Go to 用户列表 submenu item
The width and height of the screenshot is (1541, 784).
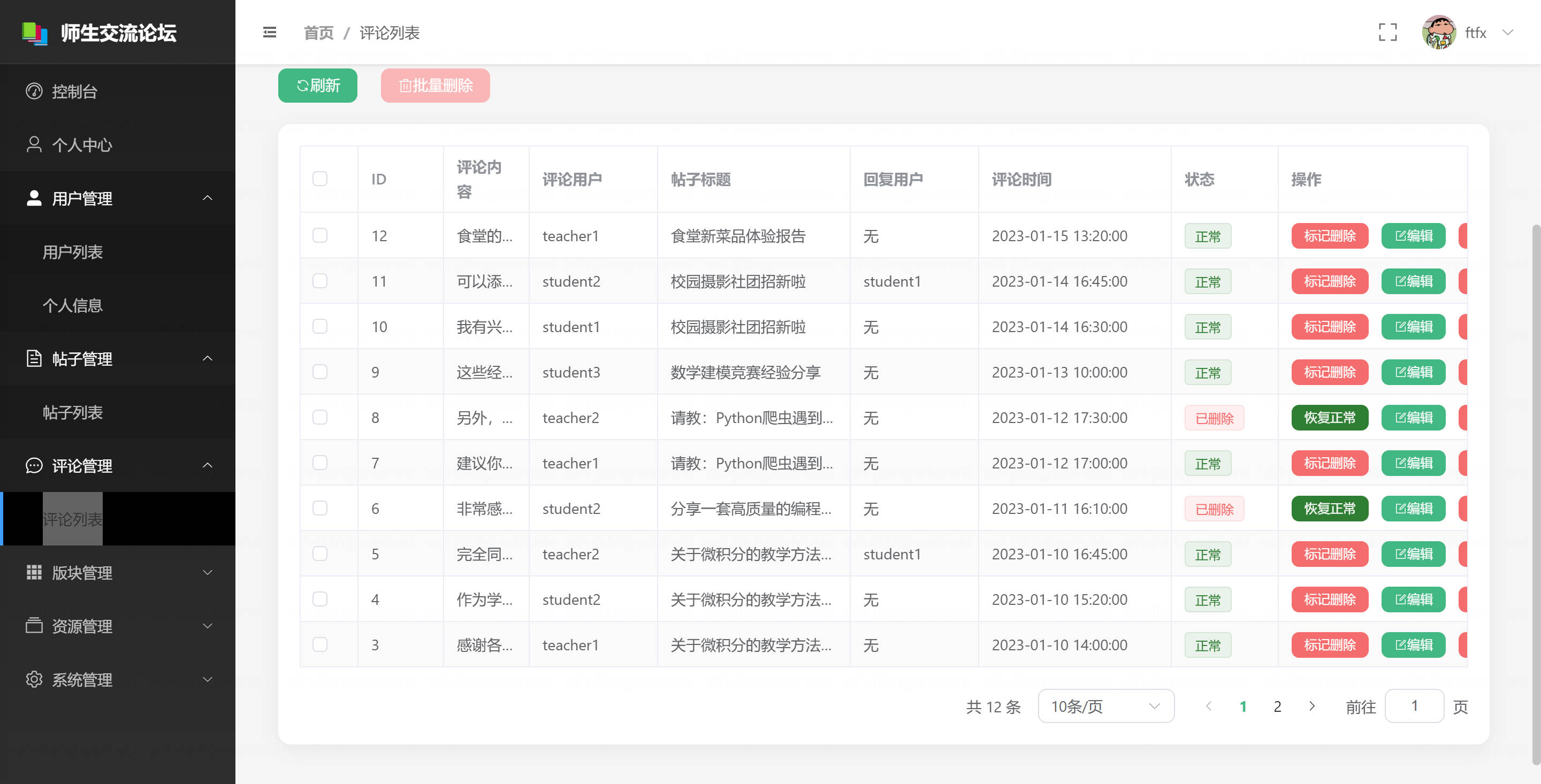(x=118, y=252)
